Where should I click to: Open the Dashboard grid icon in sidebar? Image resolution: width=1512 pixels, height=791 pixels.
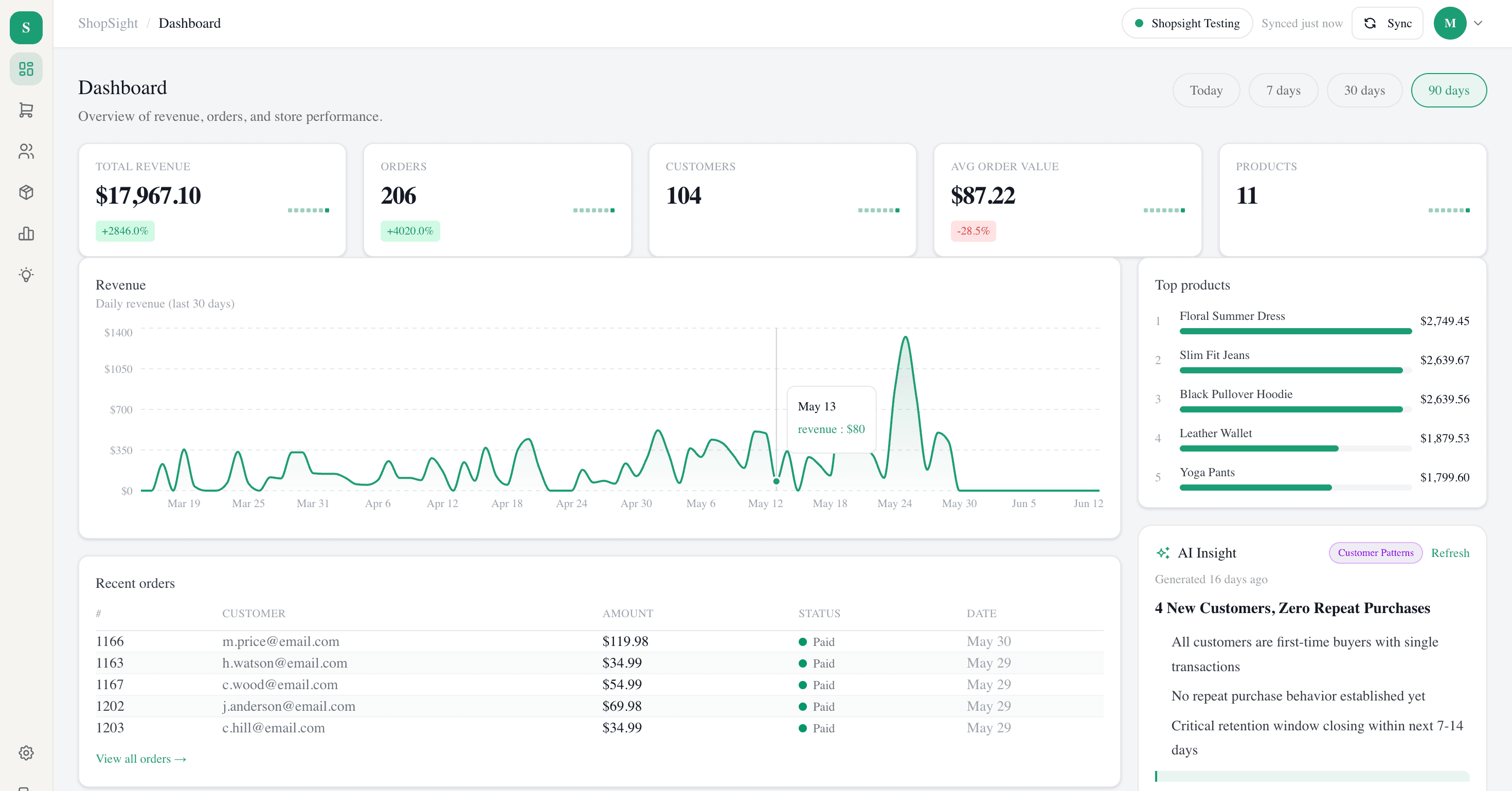click(x=26, y=69)
